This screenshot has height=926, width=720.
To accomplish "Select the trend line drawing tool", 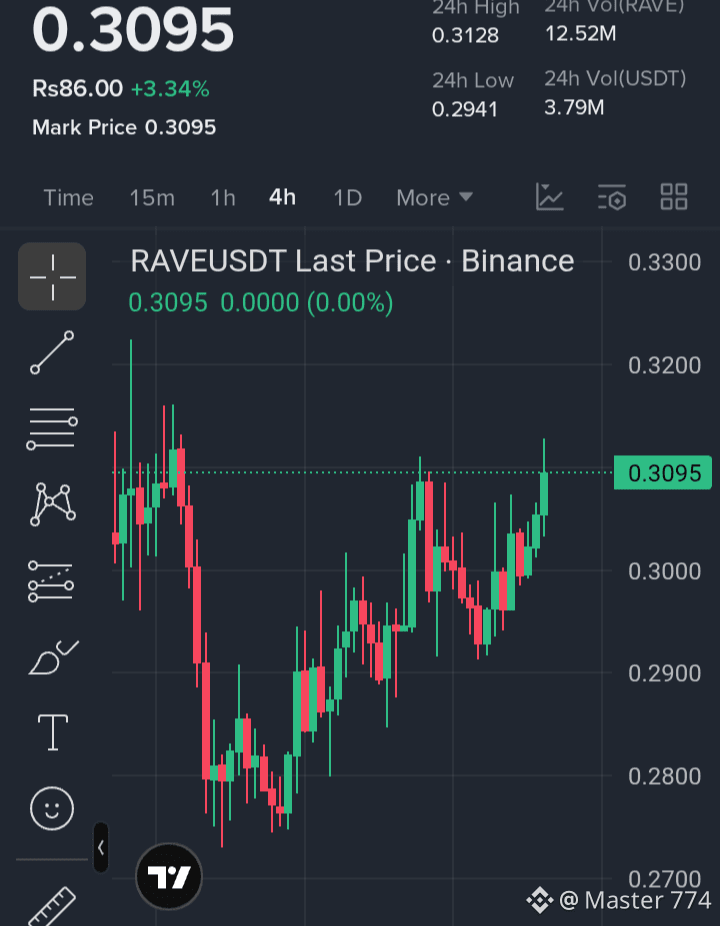I will click(x=52, y=353).
